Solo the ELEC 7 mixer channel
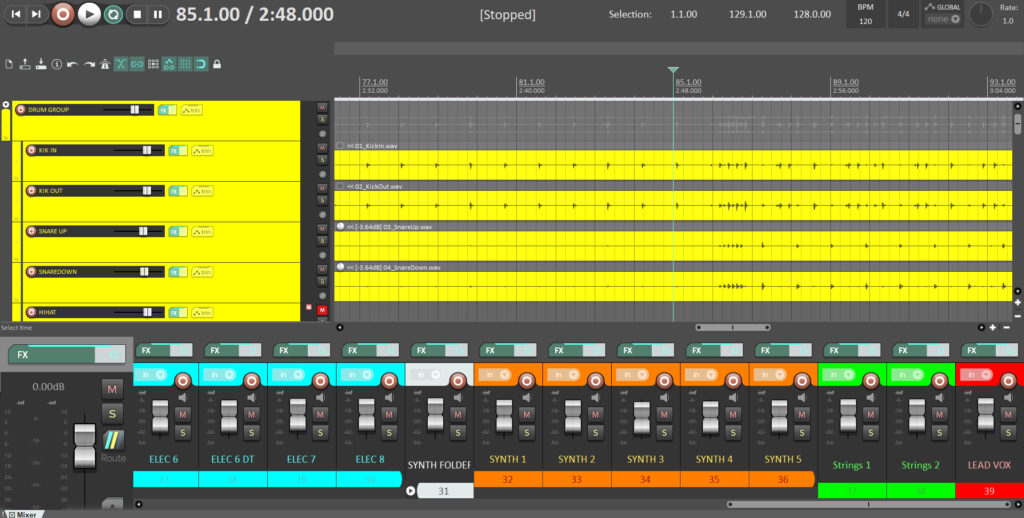The image size is (1024, 518). click(320, 432)
